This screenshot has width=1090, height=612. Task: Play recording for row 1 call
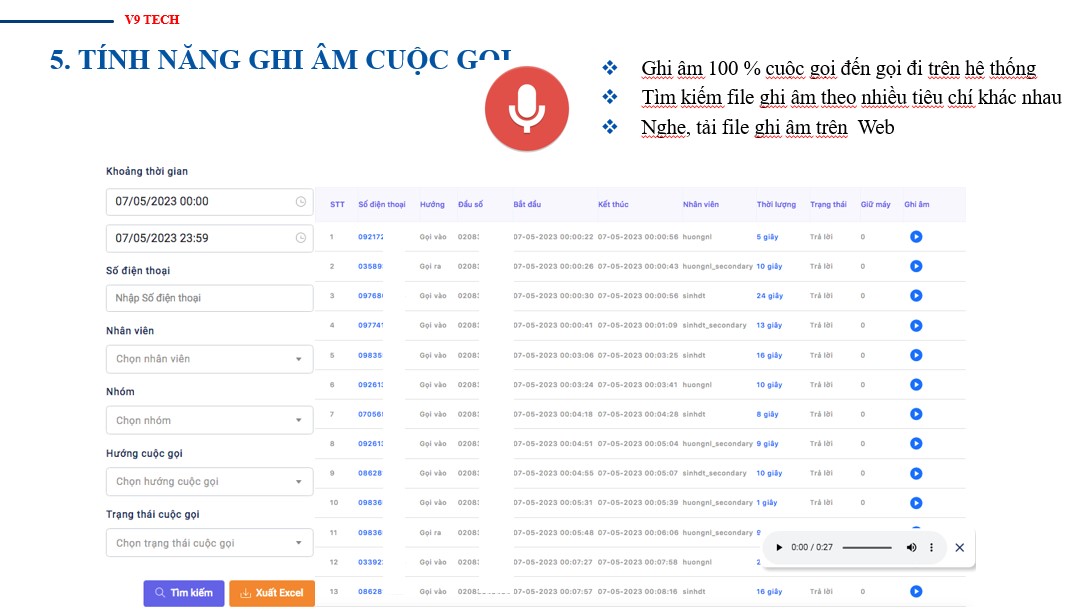point(916,237)
